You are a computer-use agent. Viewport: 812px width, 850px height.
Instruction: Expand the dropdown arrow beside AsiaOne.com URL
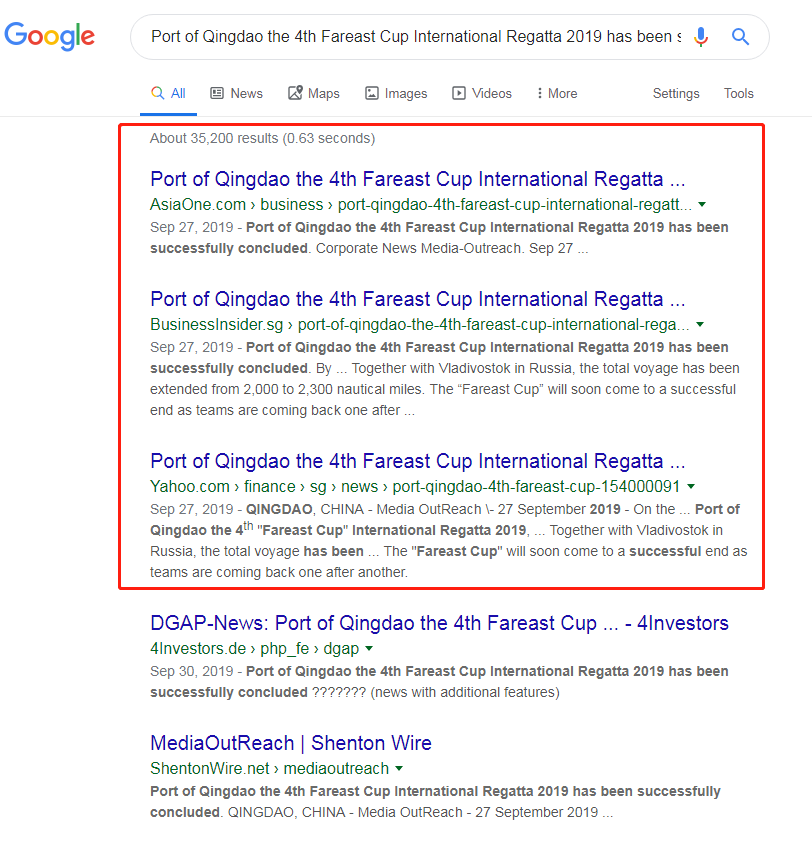tap(702, 204)
